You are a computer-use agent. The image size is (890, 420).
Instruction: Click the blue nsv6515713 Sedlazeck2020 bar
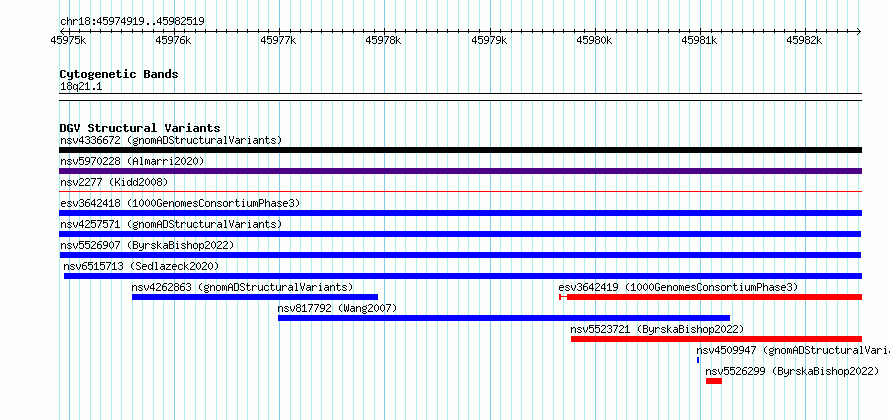point(463,276)
